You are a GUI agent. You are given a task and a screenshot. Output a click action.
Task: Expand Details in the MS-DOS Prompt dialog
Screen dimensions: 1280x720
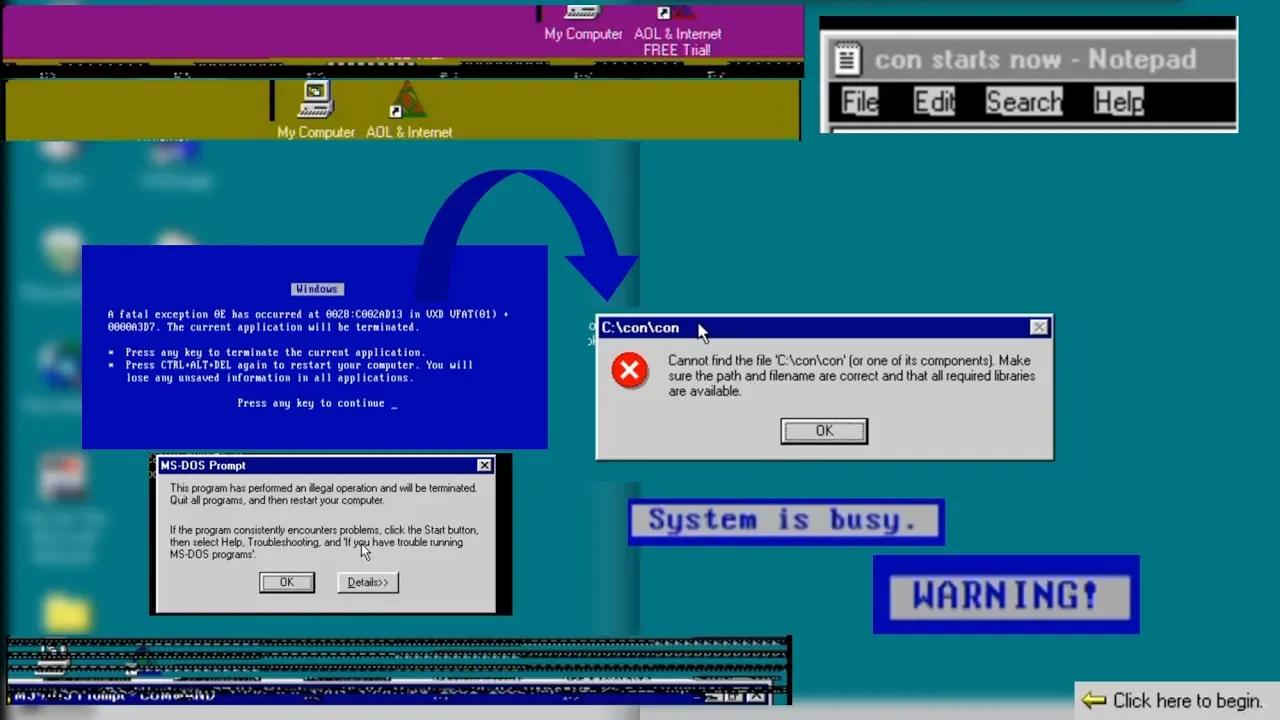367,582
